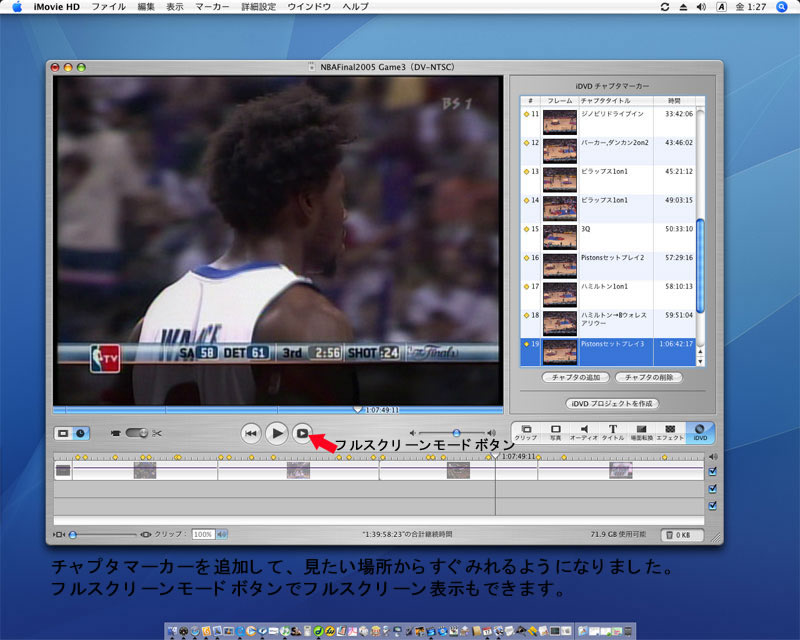Switch to timeline viewer with clock icon
Image resolution: width=800 pixels, height=640 pixels.
80,433
